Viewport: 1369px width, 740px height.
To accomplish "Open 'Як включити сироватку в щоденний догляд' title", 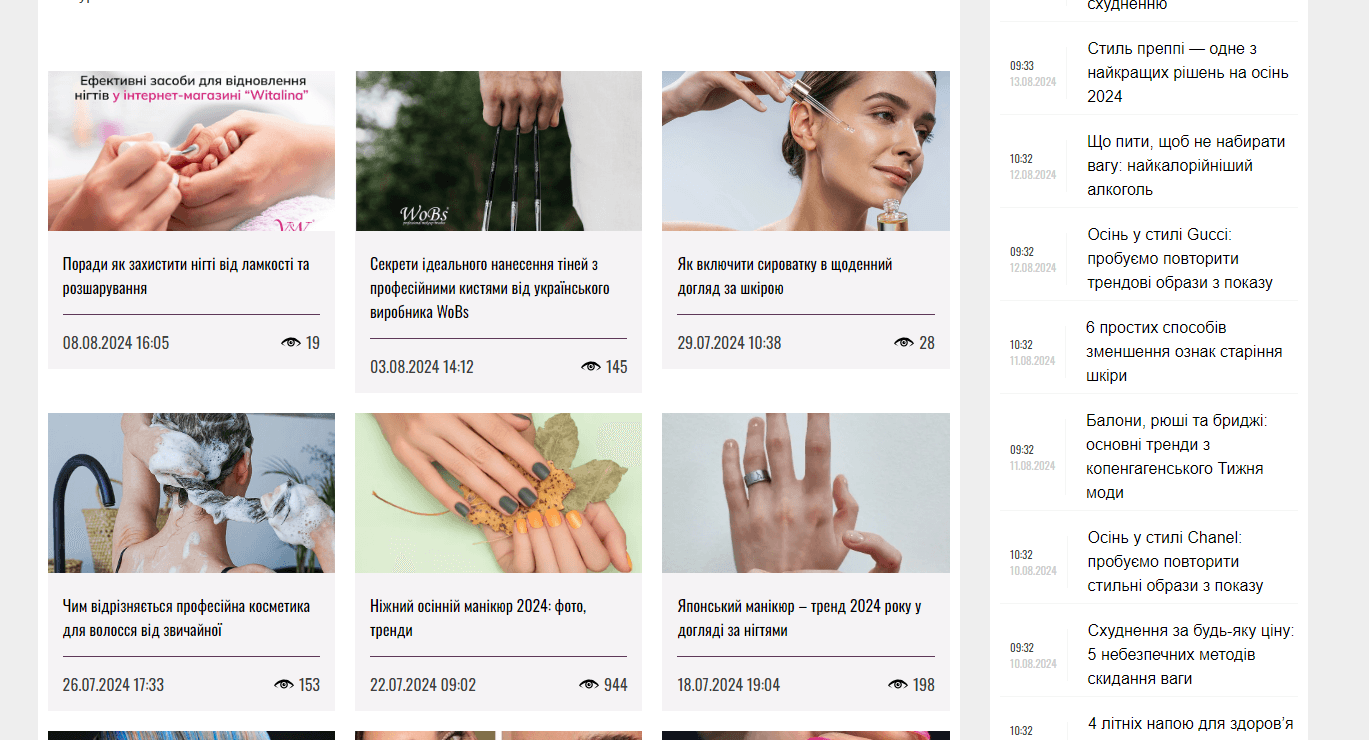I will point(785,276).
